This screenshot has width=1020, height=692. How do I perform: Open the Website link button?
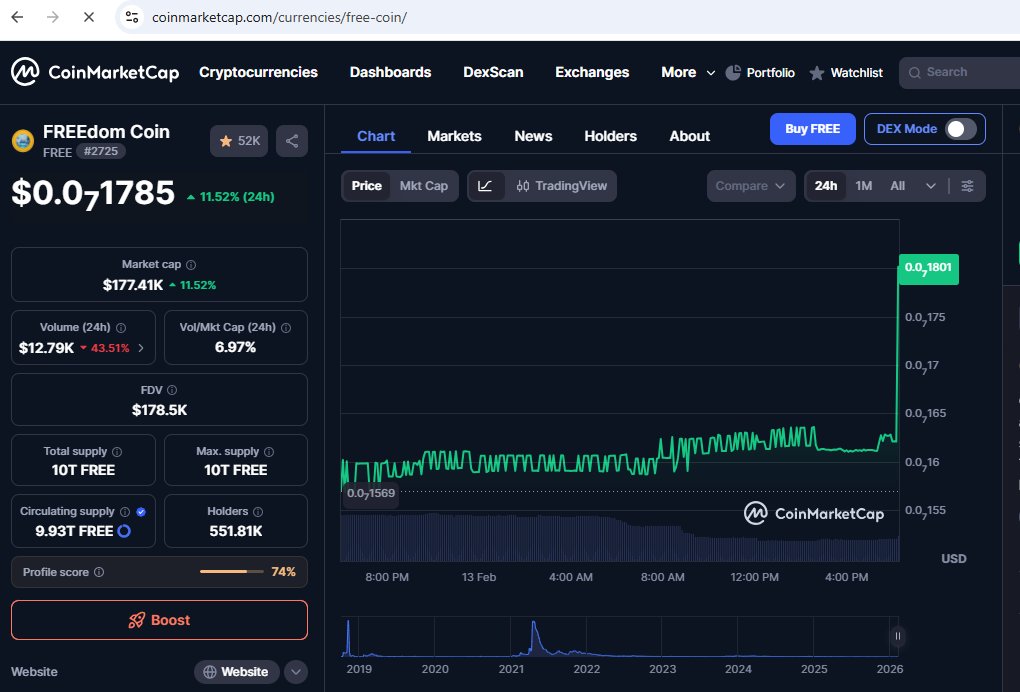[237, 672]
